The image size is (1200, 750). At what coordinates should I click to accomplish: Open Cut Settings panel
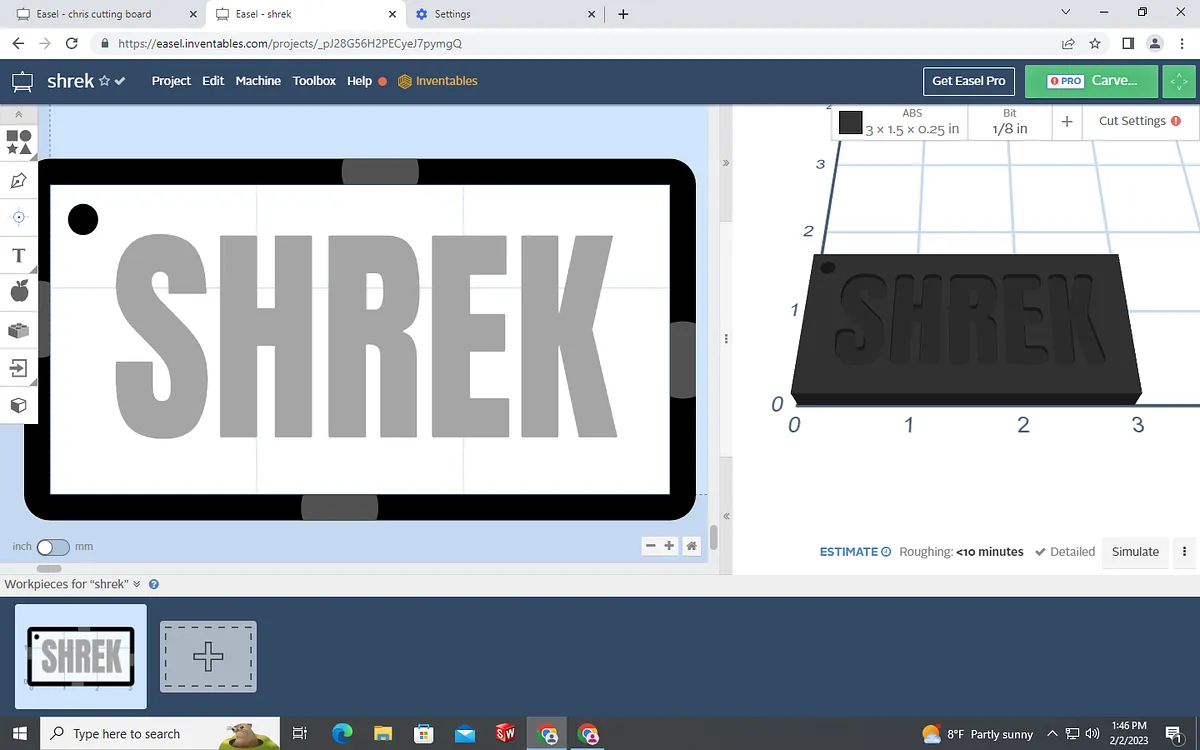[x=1139, y=121]
